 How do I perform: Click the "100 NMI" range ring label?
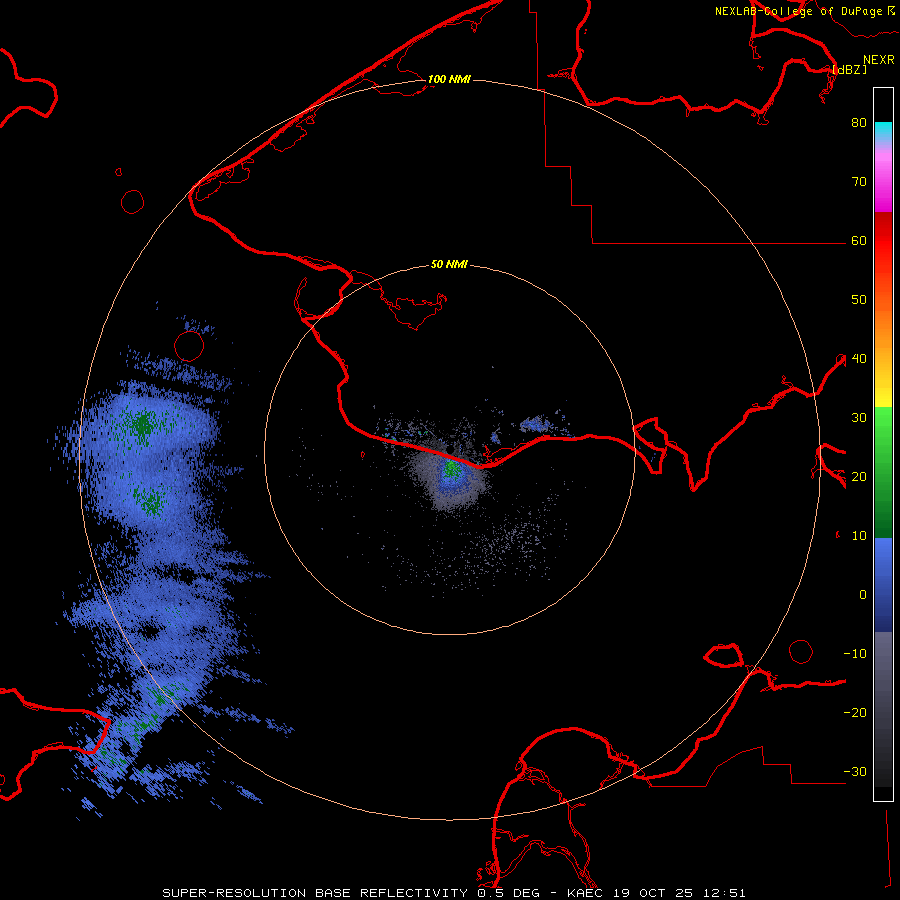(x=449, y=79)
